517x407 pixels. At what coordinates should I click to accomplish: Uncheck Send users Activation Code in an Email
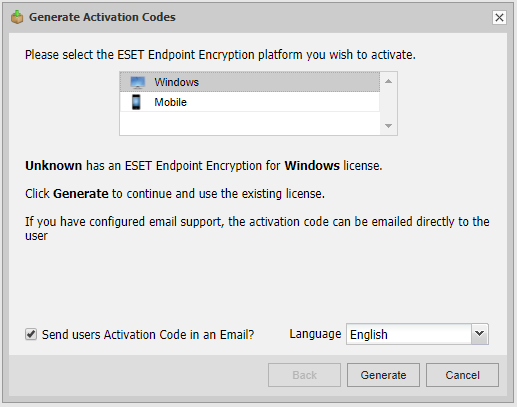click(x=31, y=334)
